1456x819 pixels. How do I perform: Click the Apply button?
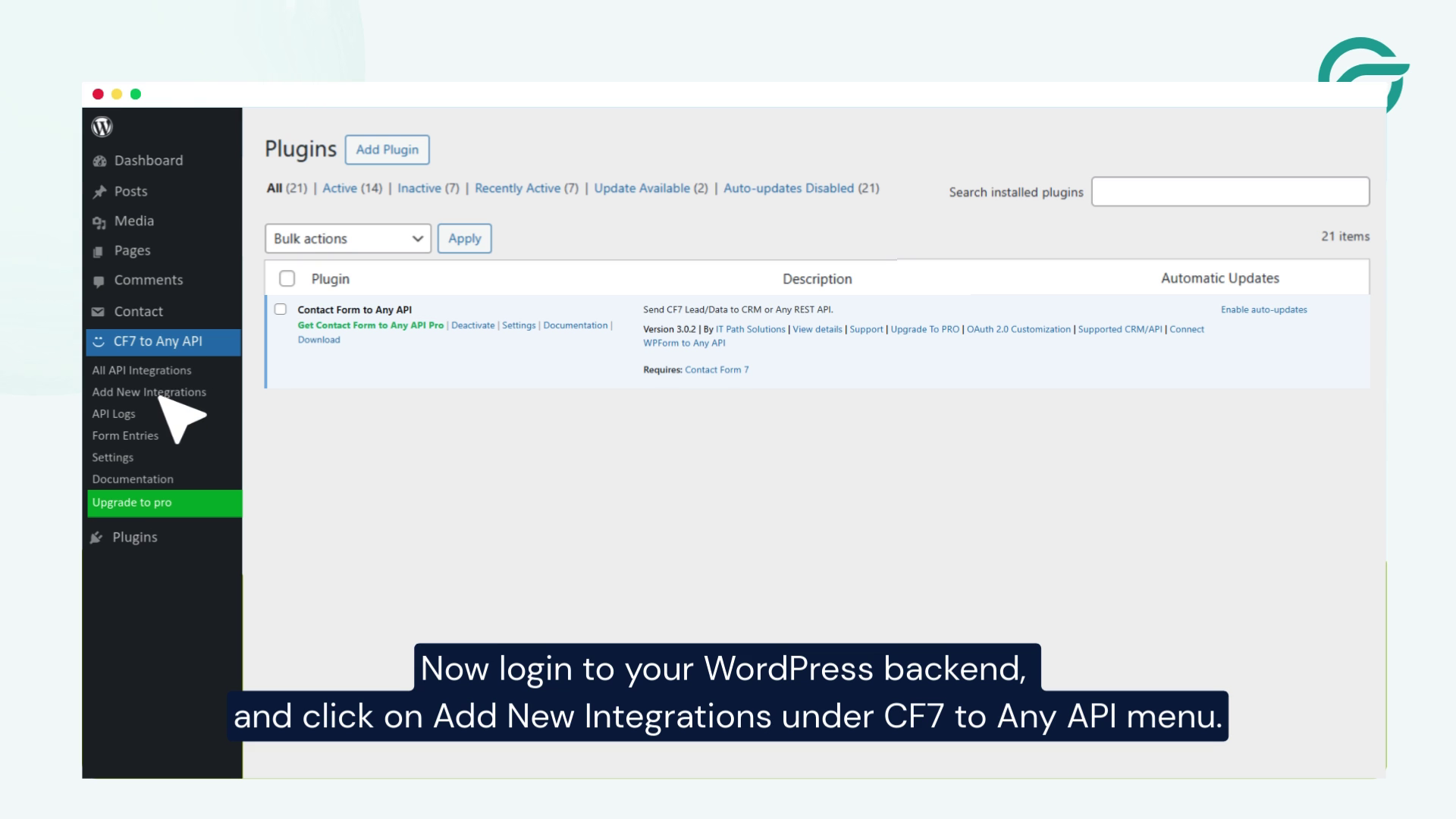[x=464, y=238]
